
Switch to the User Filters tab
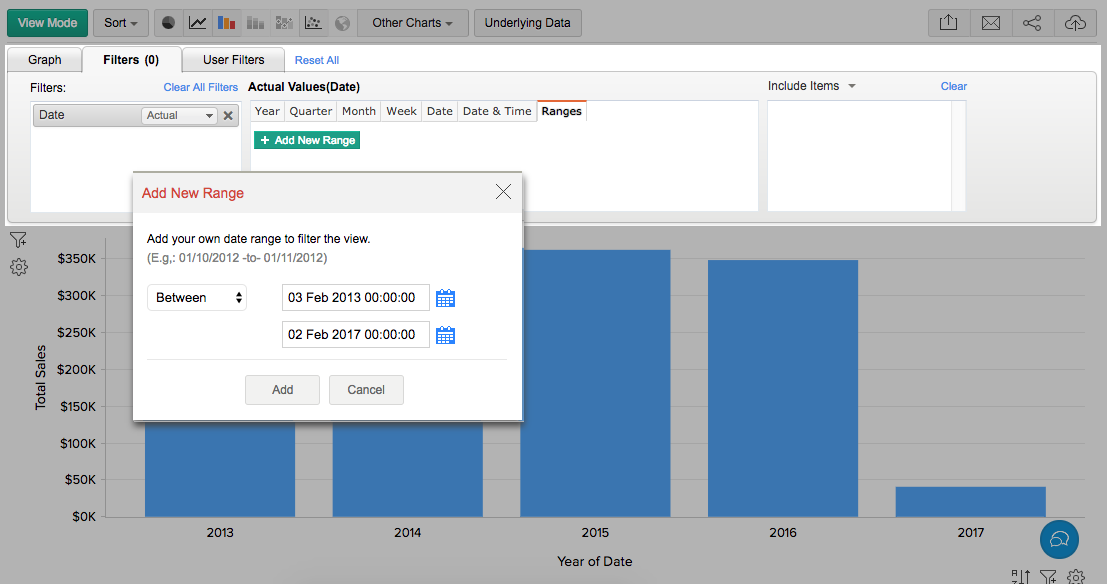[x=234, y=60]
